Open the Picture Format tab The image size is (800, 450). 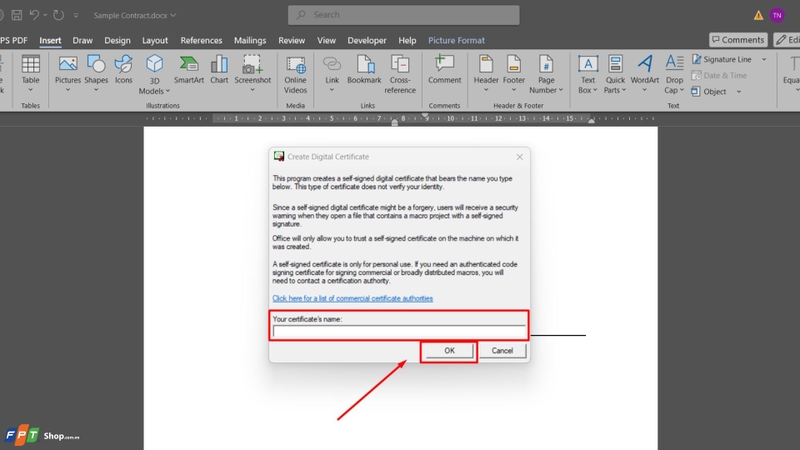(x=456, y=40)
